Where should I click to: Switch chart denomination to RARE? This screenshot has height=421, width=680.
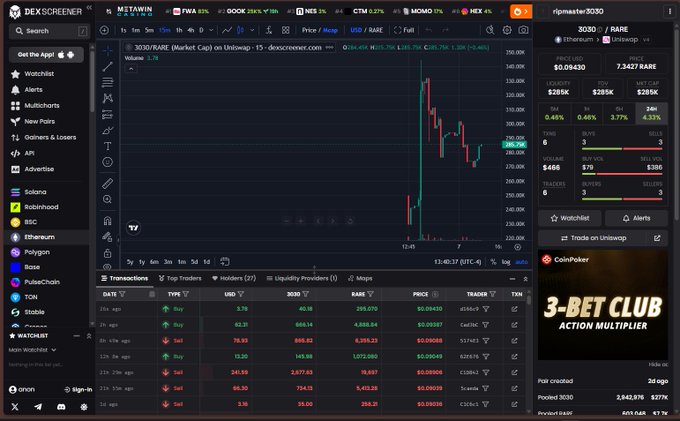(376, 30)
